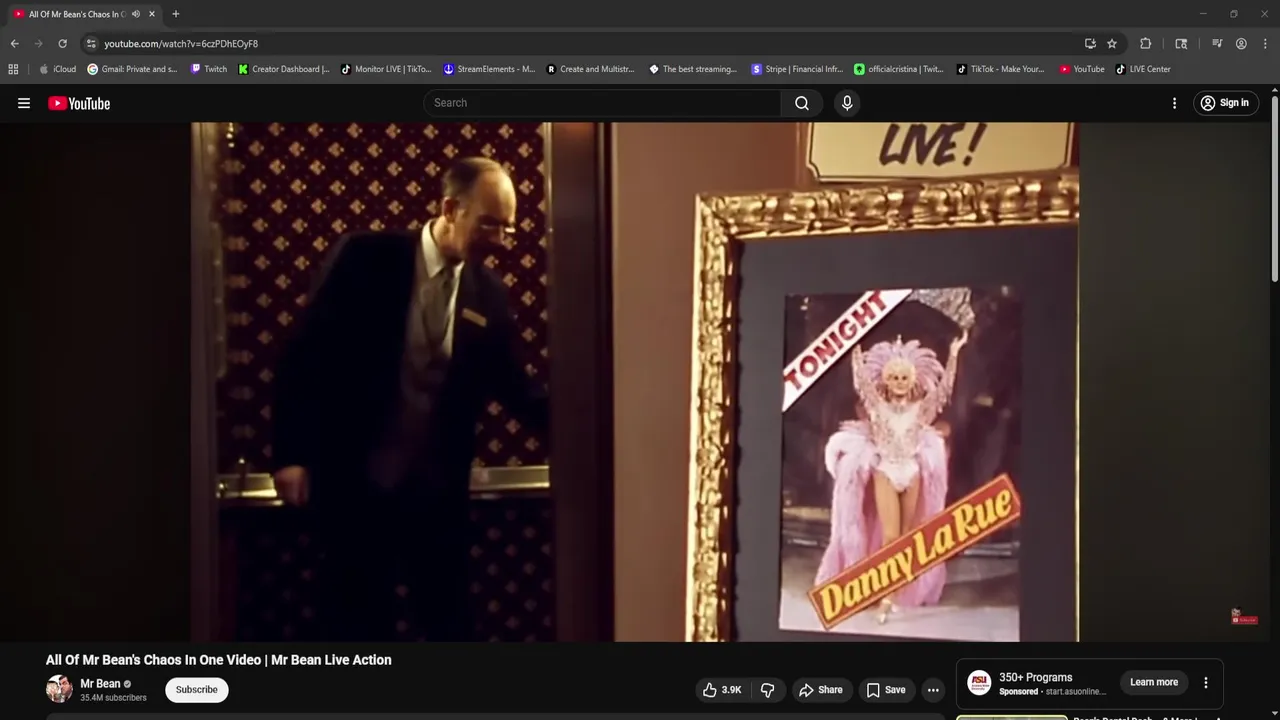The width and height of the screenshot is (1280, 720).
Task: Open the YouTube guide hamburger menu
Action: pos(24,103)
